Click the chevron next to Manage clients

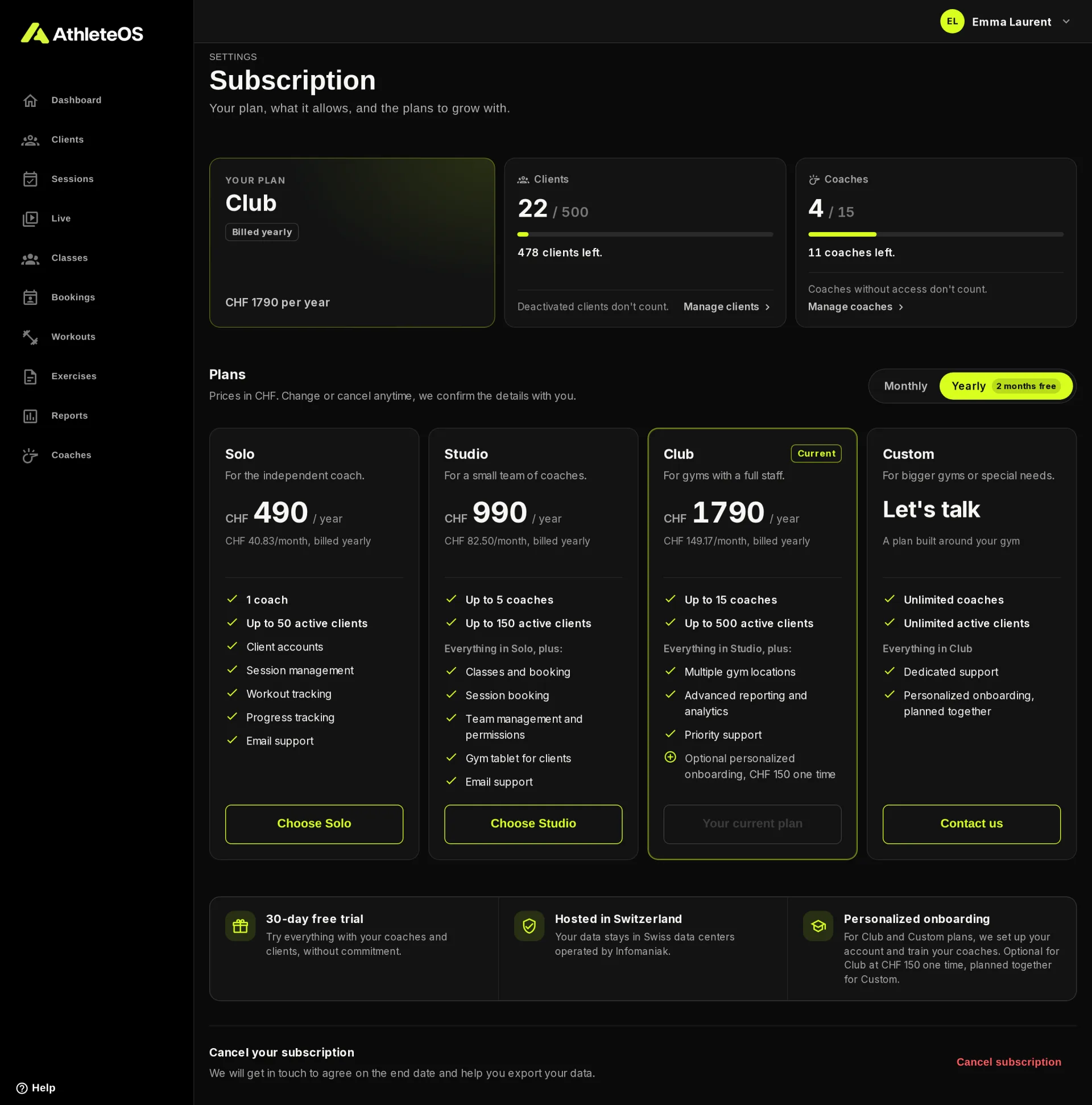[x=767, y=307]
